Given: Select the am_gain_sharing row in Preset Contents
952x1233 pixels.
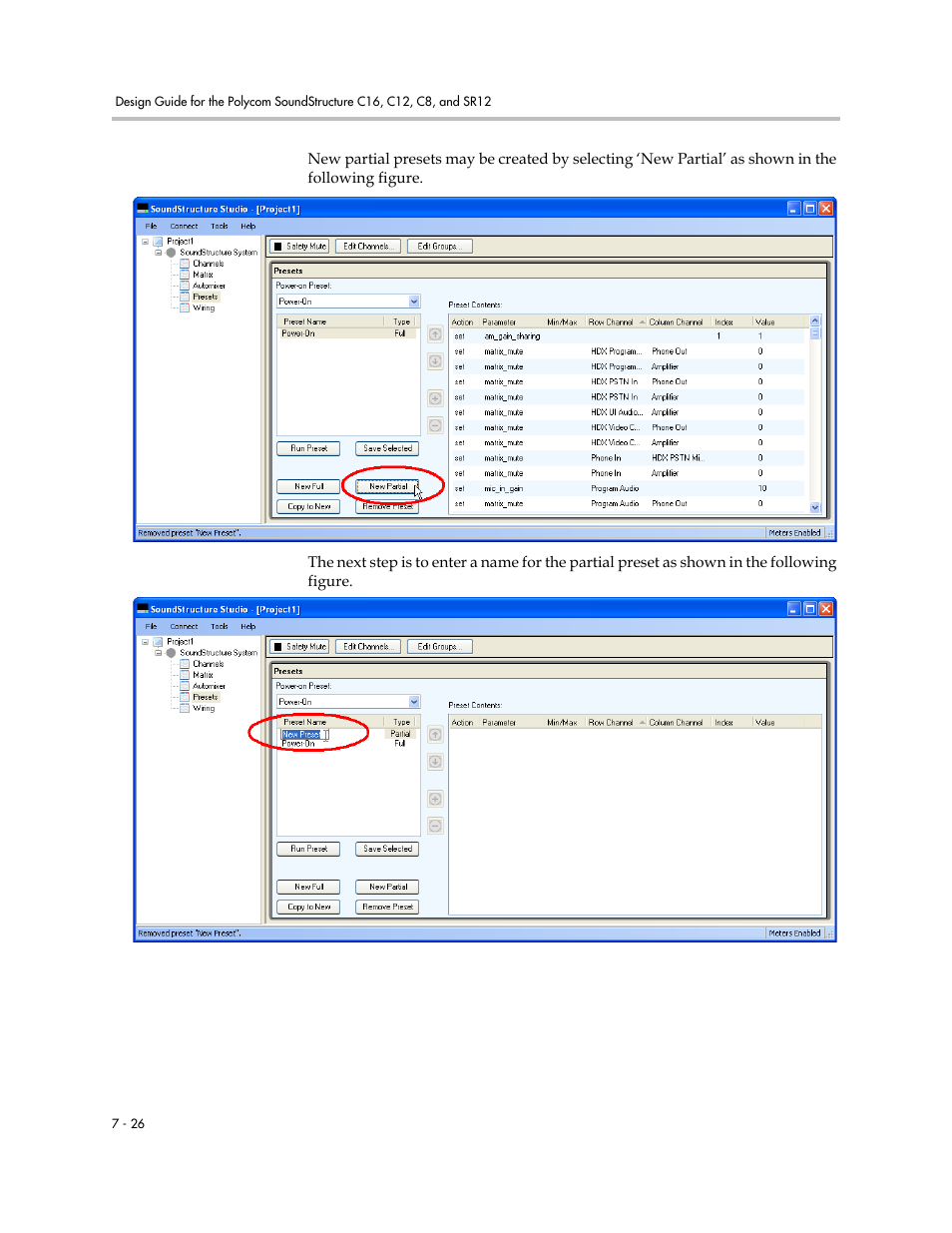Looking at the screenshot, I should click(x=628, y=336).
